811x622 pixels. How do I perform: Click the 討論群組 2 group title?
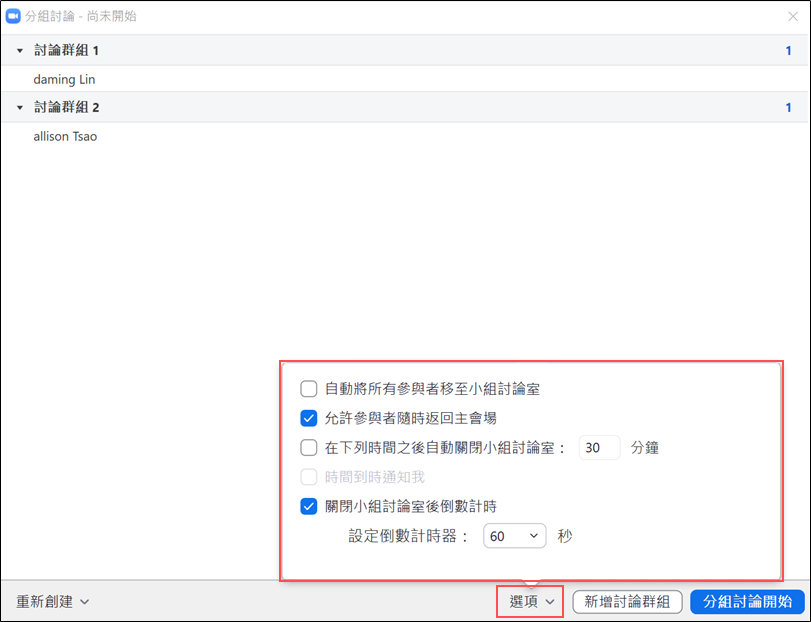[x=66, y=107]
